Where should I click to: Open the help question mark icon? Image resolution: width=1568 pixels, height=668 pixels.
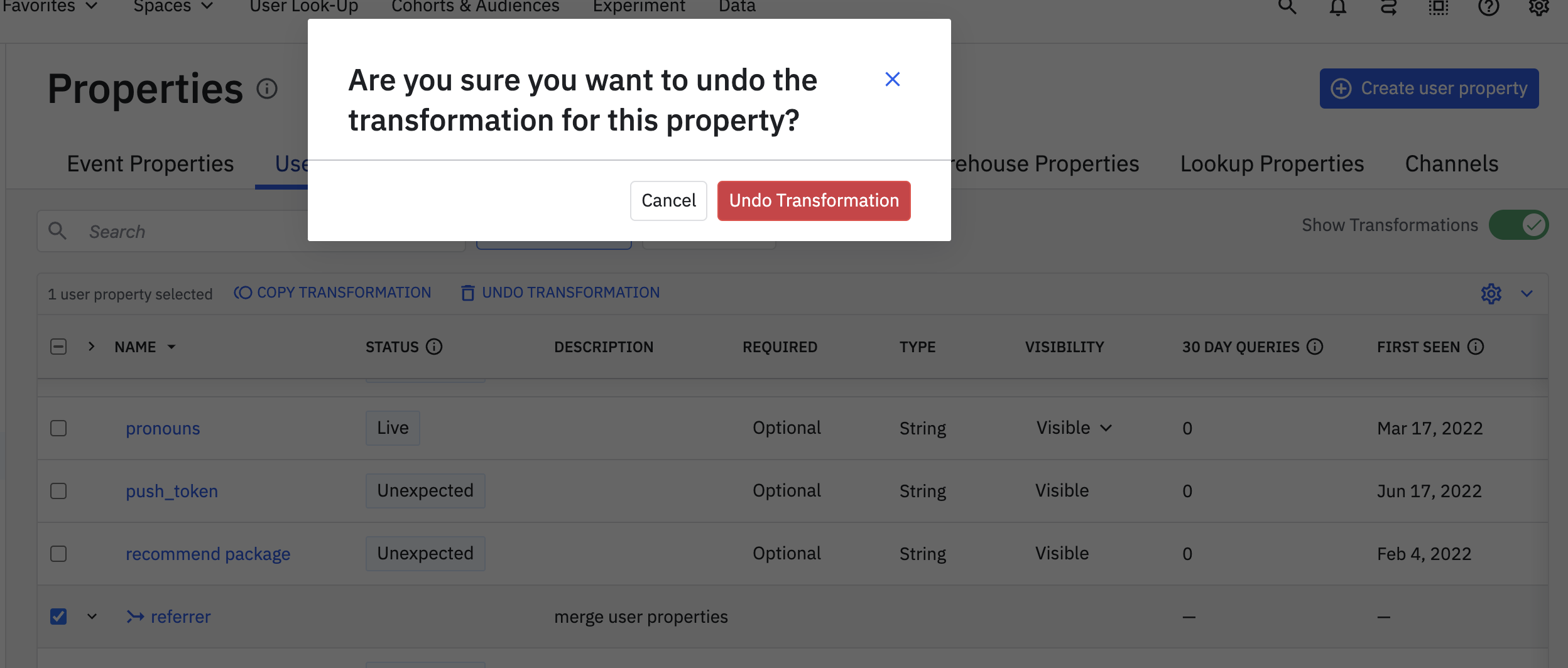point(1488,7)
